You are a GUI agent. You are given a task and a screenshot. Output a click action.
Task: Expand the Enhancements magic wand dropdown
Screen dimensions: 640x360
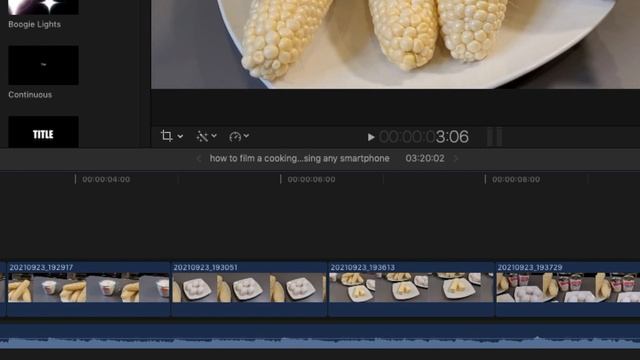[x=214, y=136]
